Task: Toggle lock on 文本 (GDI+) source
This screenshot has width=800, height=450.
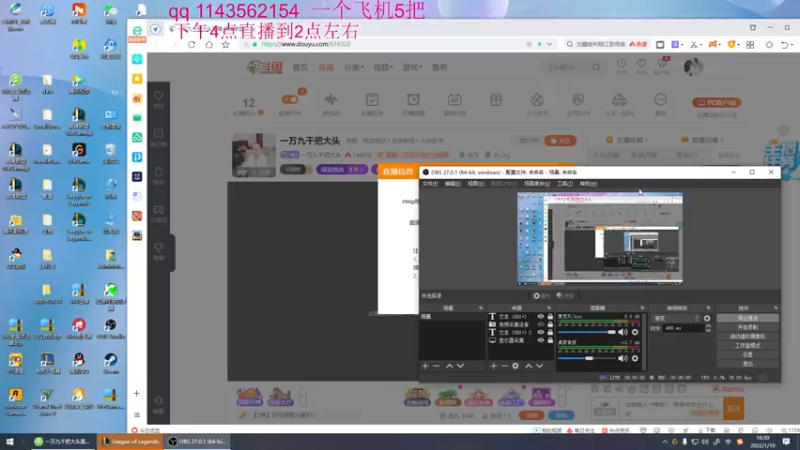Action: pyautogui.click(x=550, y=316)
